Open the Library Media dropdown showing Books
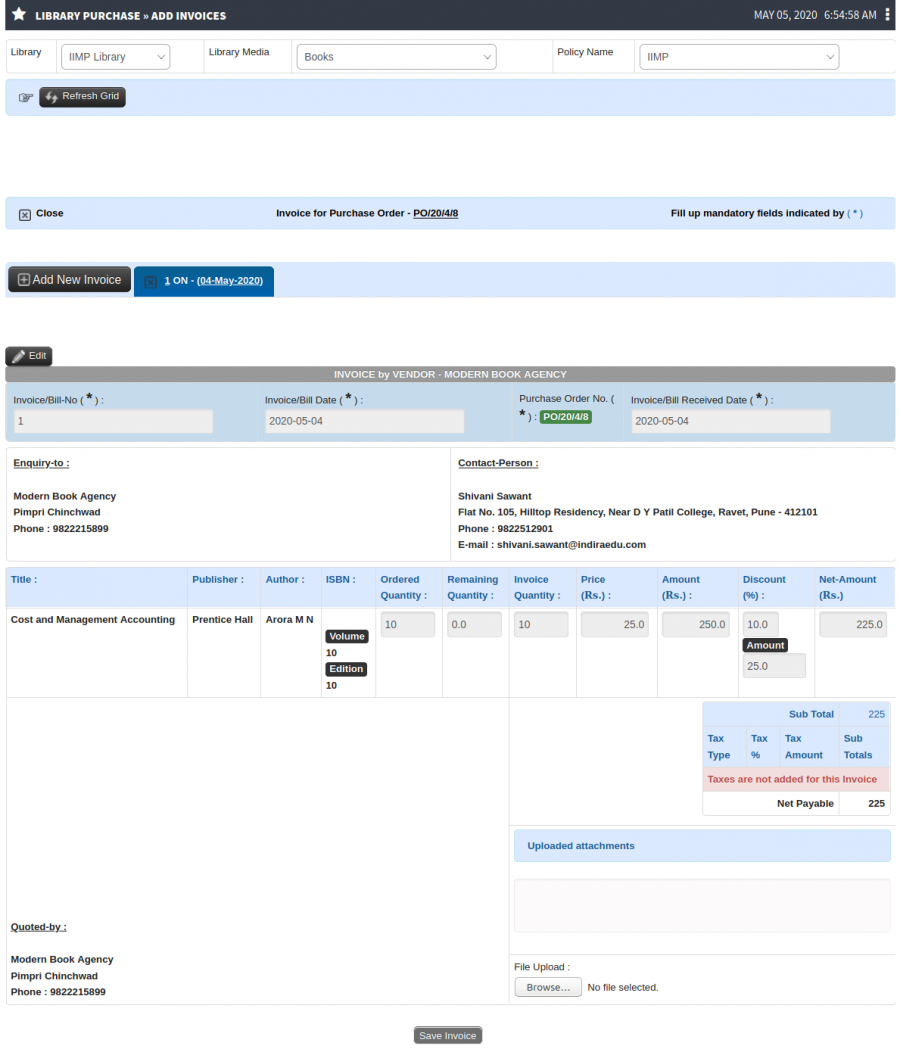This screenshot has width=900, height=1052. 397,57
